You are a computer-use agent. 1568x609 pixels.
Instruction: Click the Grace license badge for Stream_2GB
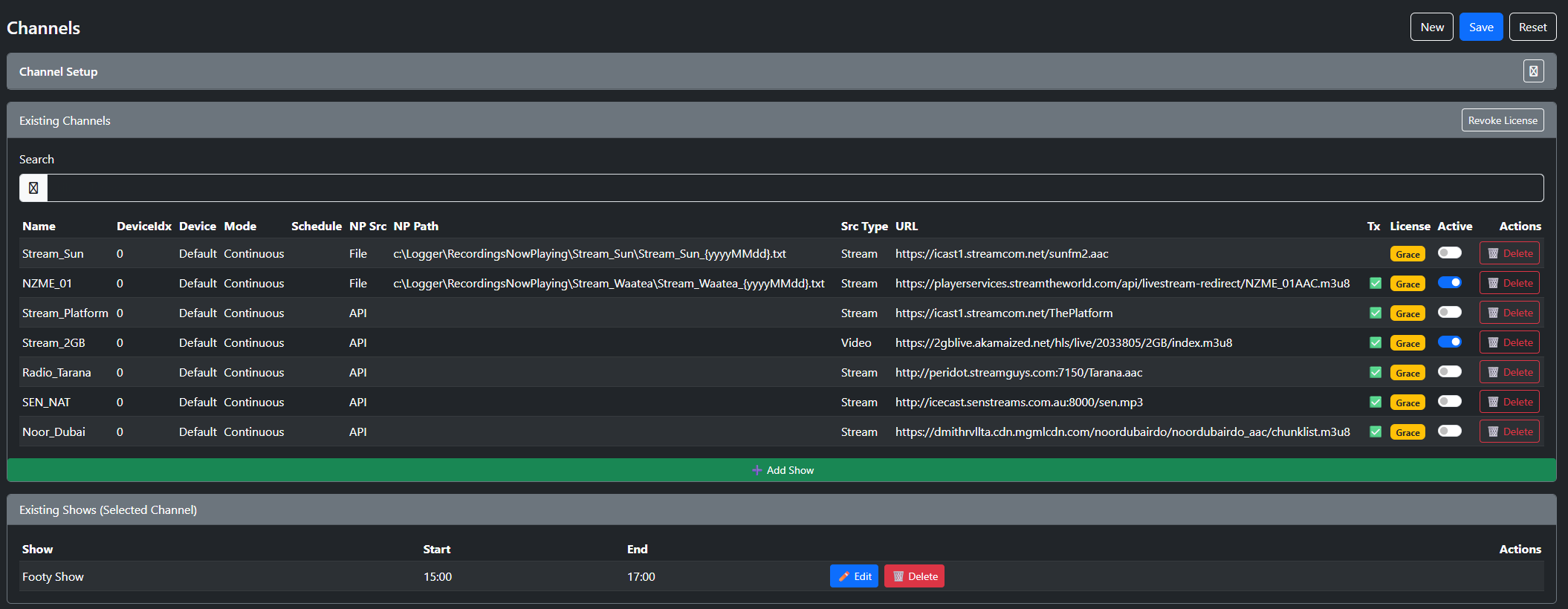click(x=1407, y=343)
